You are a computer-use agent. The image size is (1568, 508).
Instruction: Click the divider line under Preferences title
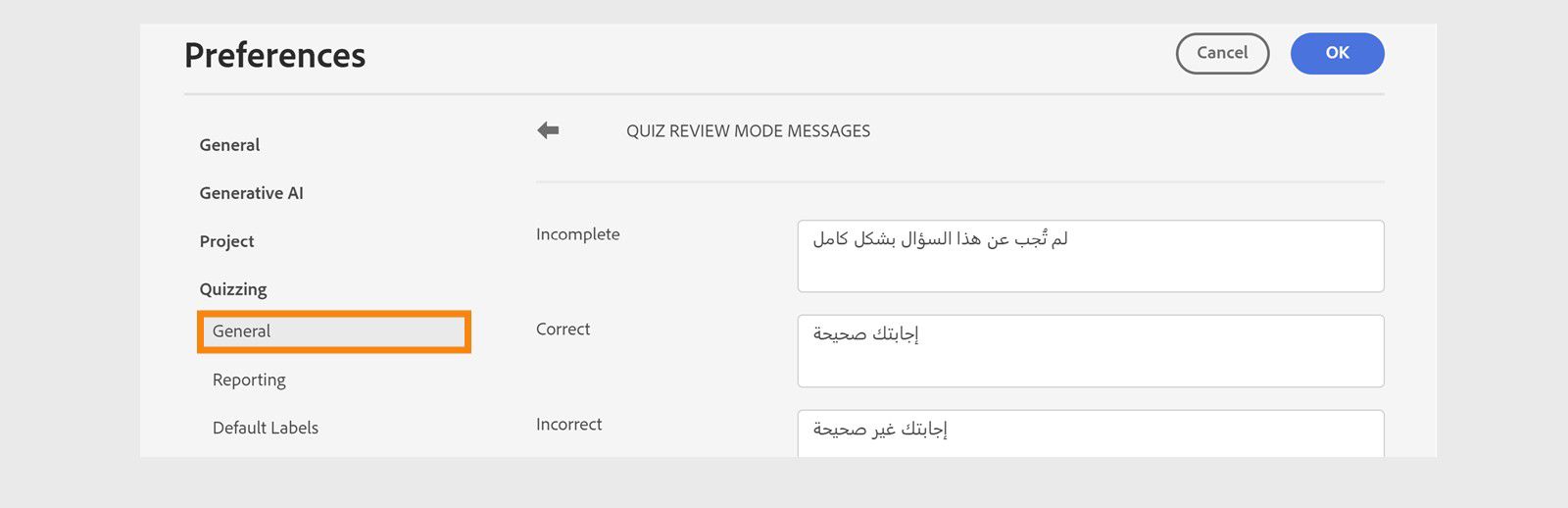(784, 95)
